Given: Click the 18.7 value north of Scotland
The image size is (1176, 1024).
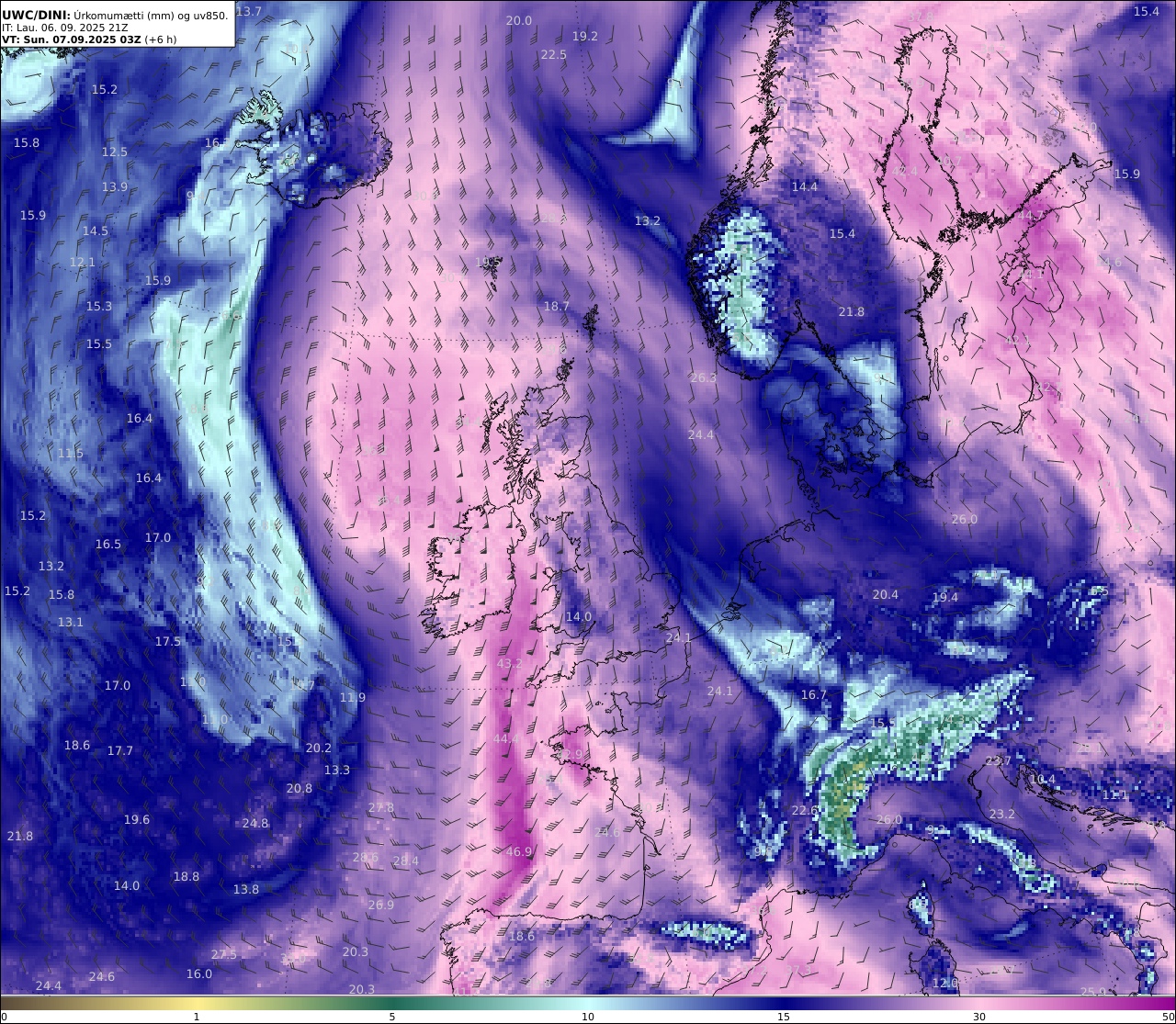Looking at the screenshot, I should point(557,306).
